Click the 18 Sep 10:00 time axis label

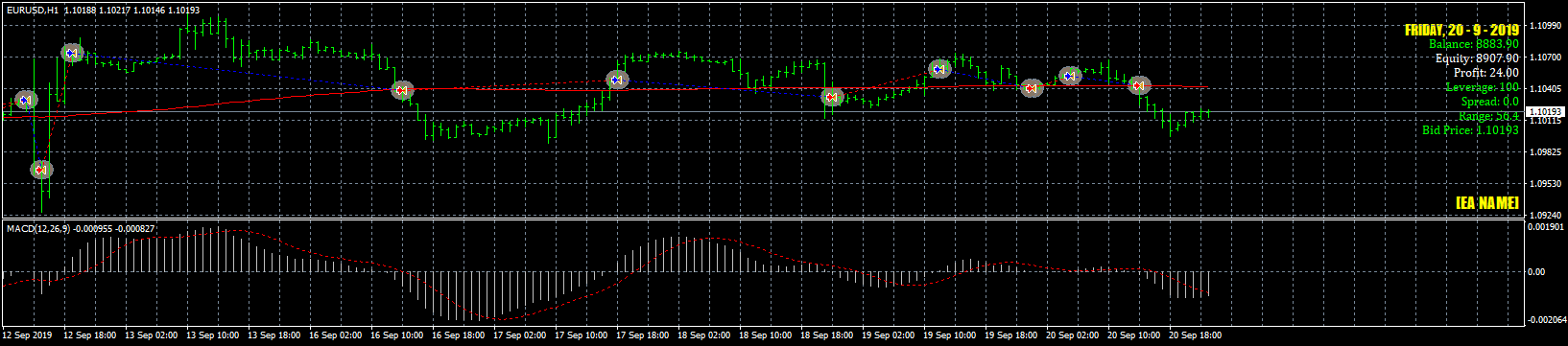765,336
